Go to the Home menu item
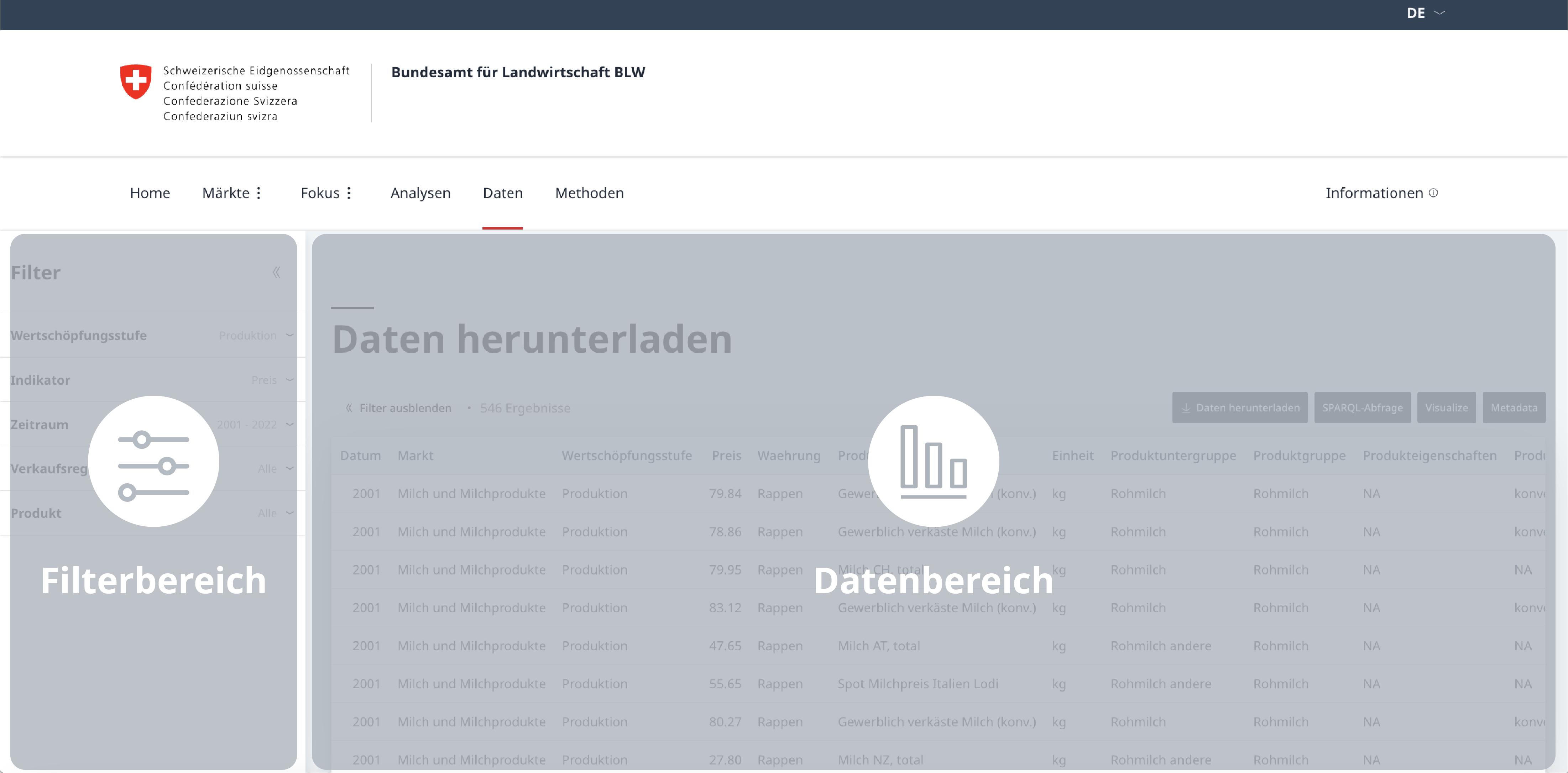1568x773 pixels. pos(150,193)
